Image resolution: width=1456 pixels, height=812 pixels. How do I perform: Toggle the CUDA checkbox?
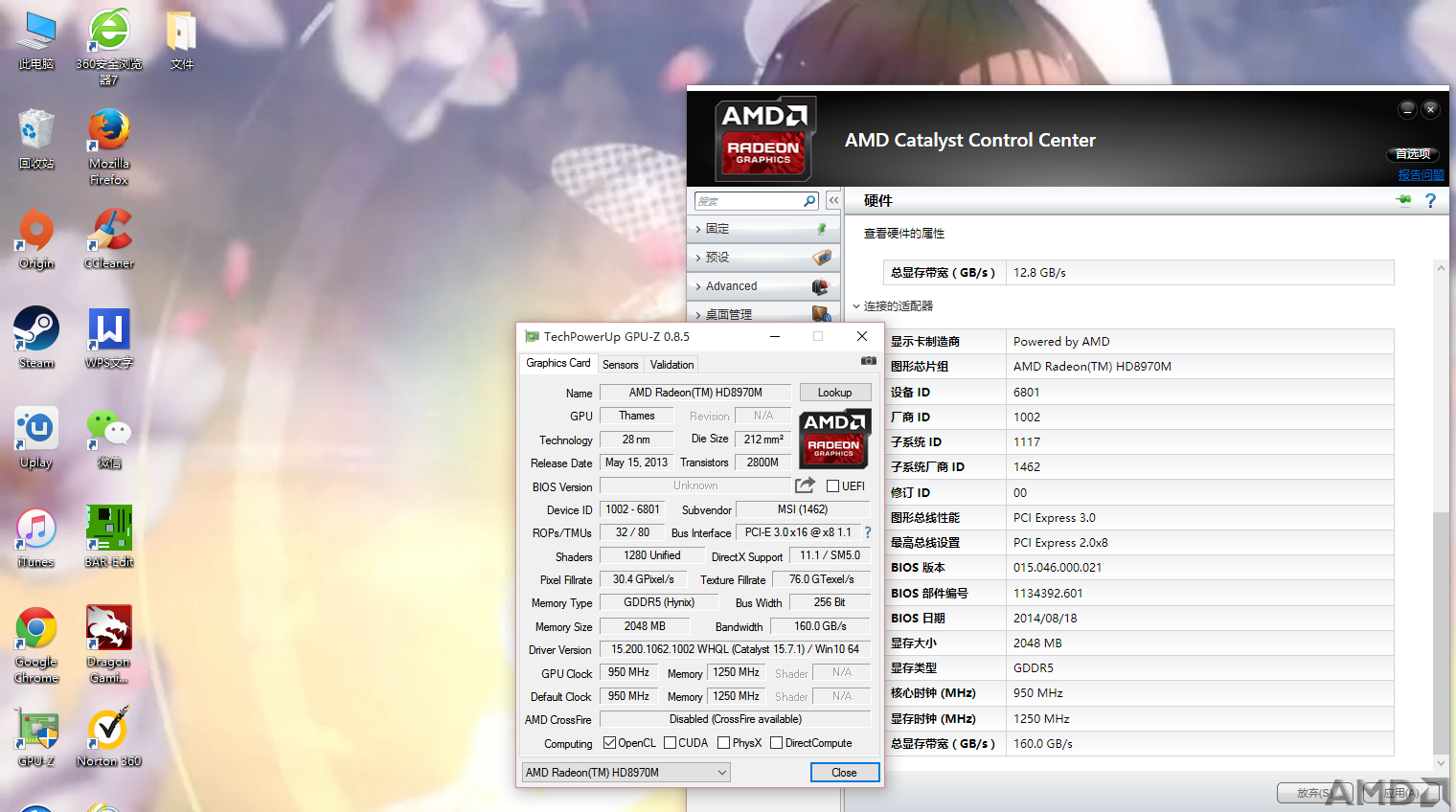(670, 743)
